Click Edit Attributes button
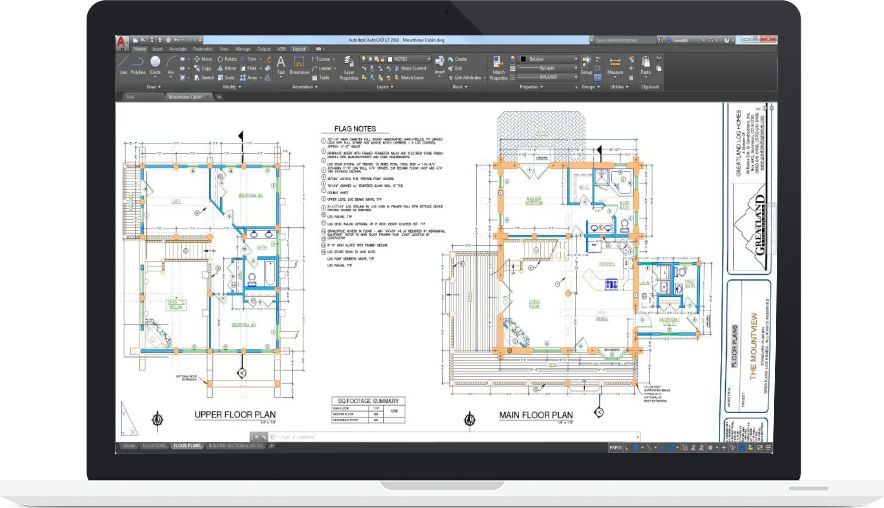Screen dimensions: 884x508 465,78
